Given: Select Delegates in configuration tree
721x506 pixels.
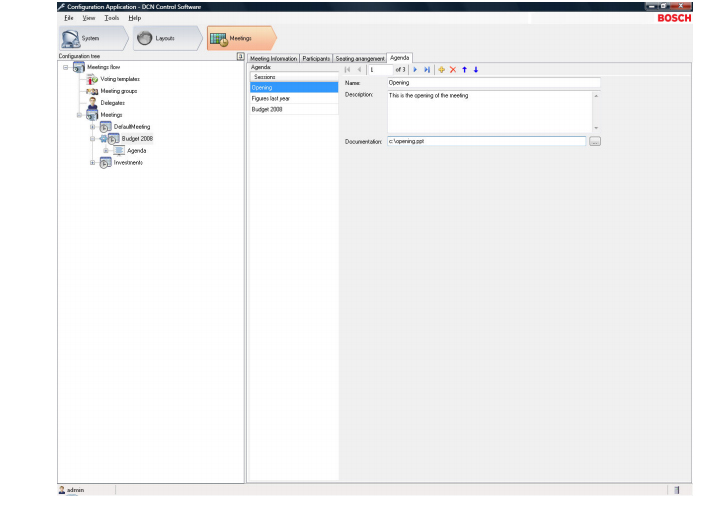Looking at the screenshot, I should [x=113, y=103].
